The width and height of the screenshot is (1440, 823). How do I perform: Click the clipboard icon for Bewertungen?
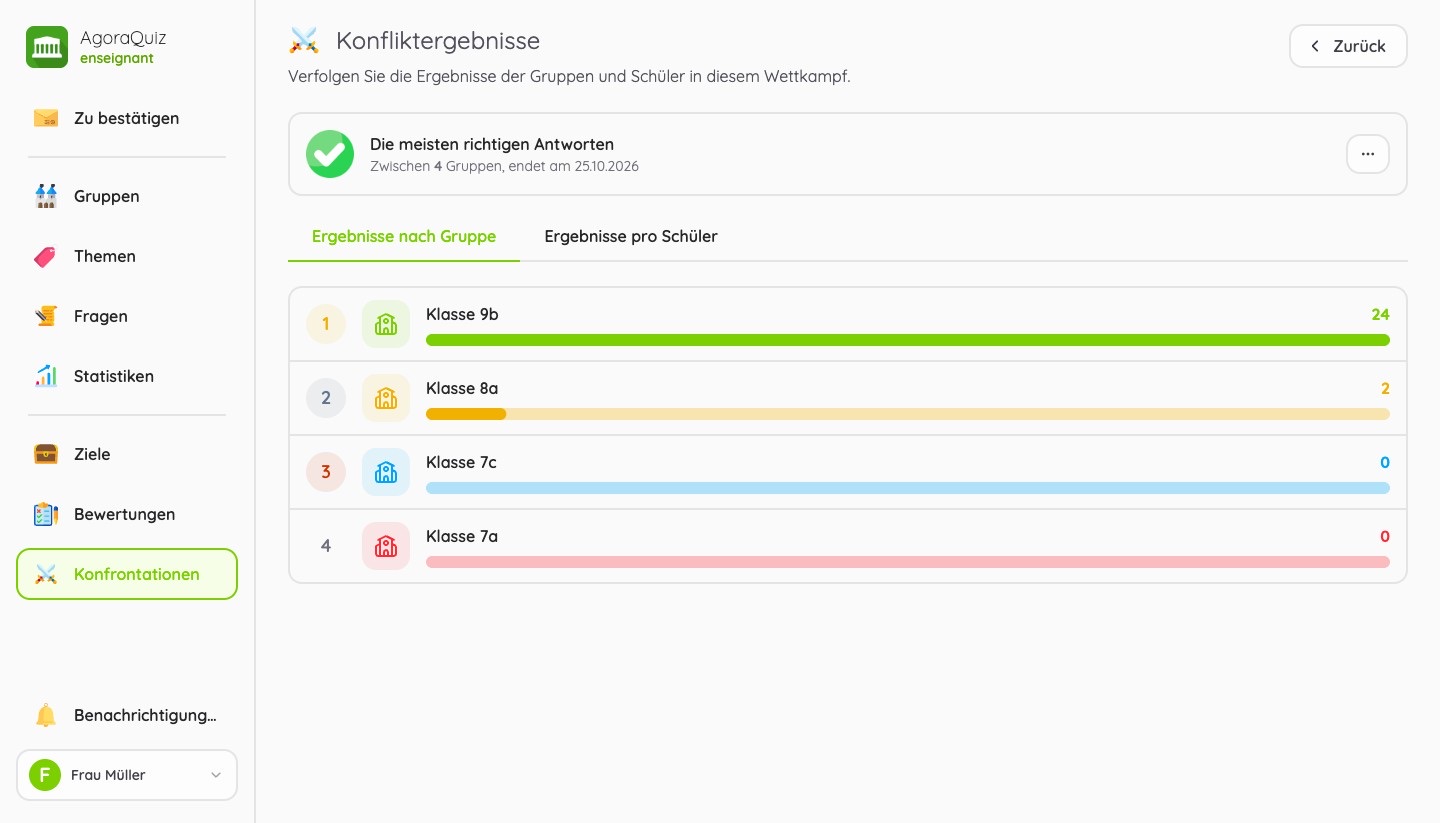tap(46, 514)
